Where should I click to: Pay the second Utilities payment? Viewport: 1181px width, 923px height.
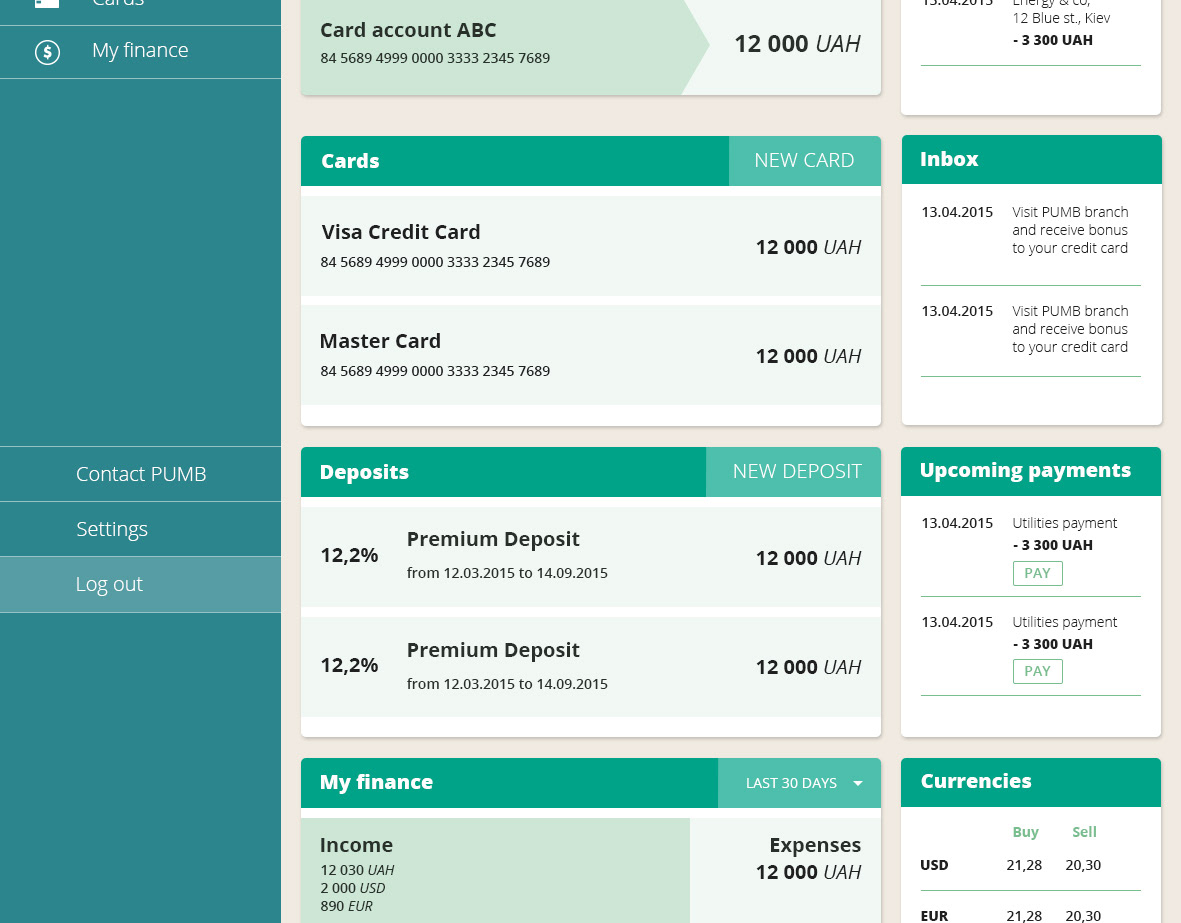click(x=1037, y=672)
